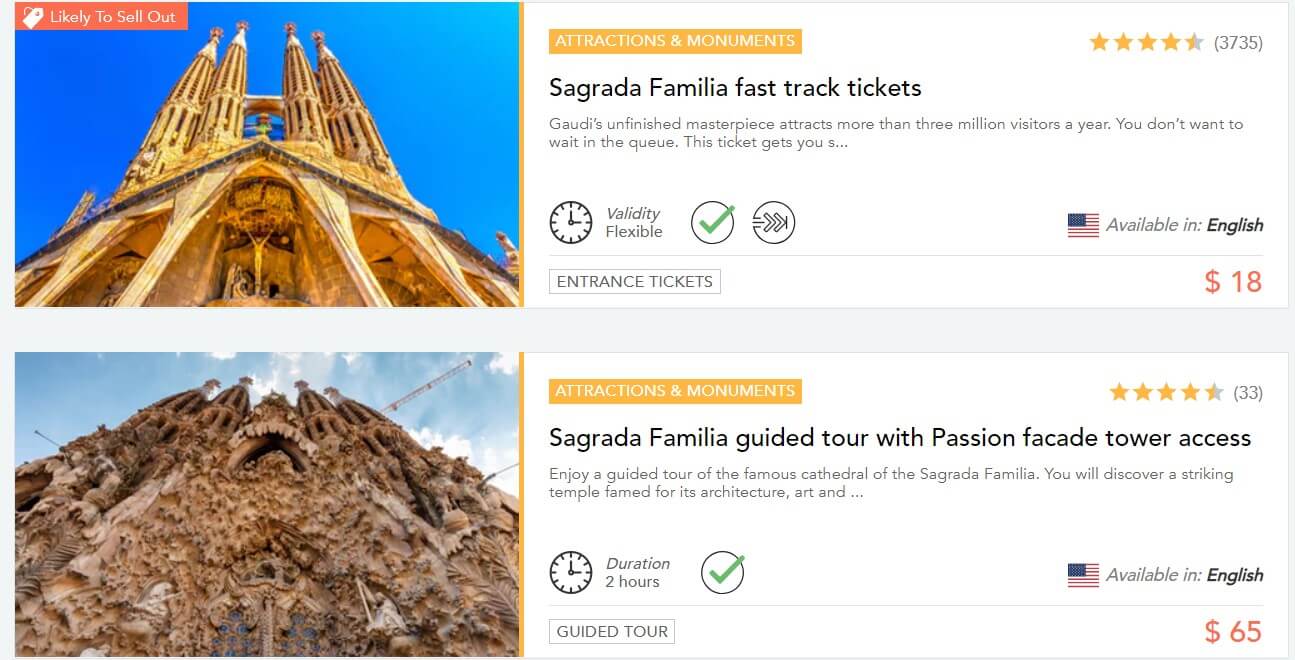Click the green checkmark icon on fast track listing
Screen dimensions: 1295x660
point(713,222)
